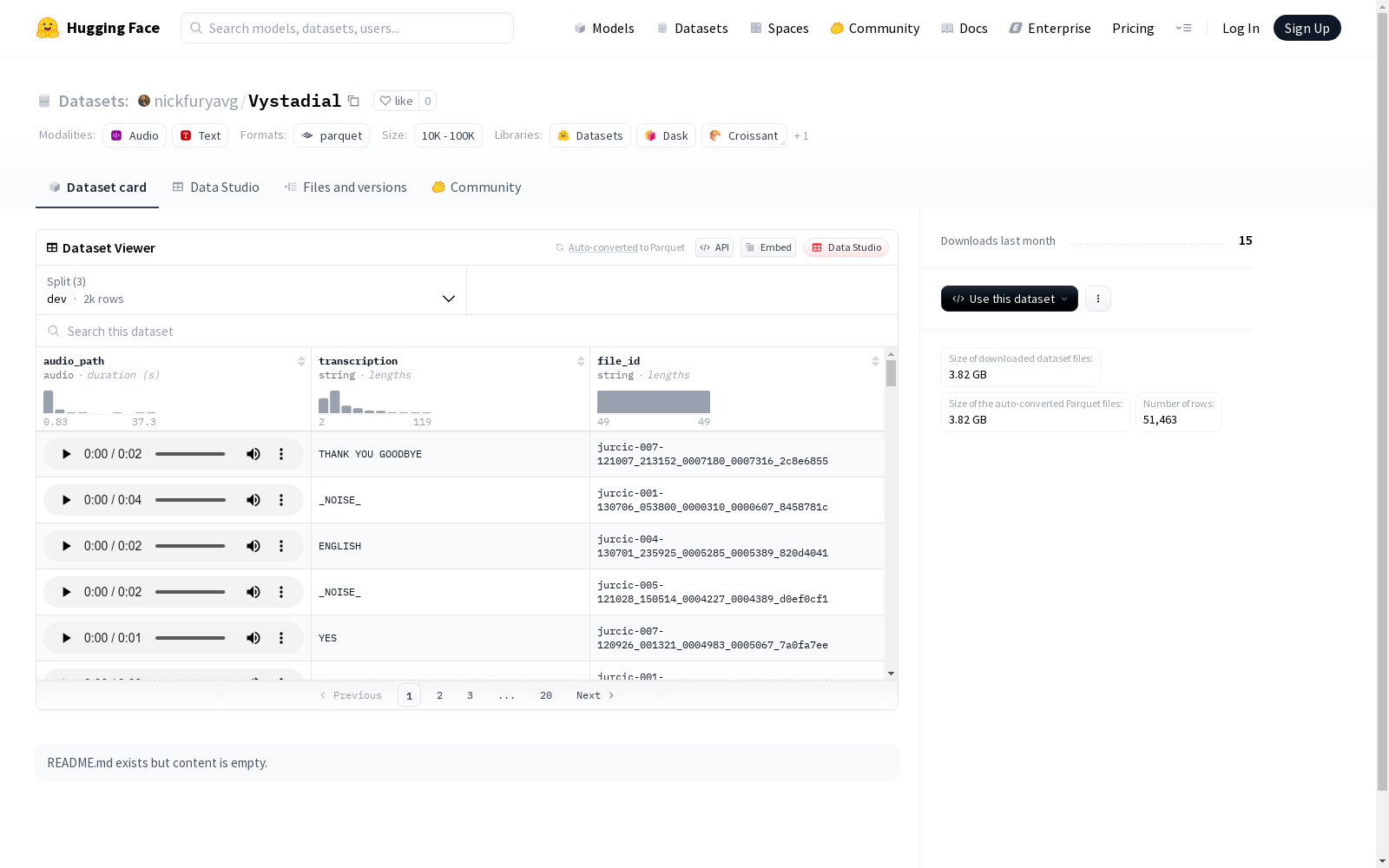The width and height of the screenshot is (1389, 868).
Task: Sort by the transcription column
Action: (581, 361)
